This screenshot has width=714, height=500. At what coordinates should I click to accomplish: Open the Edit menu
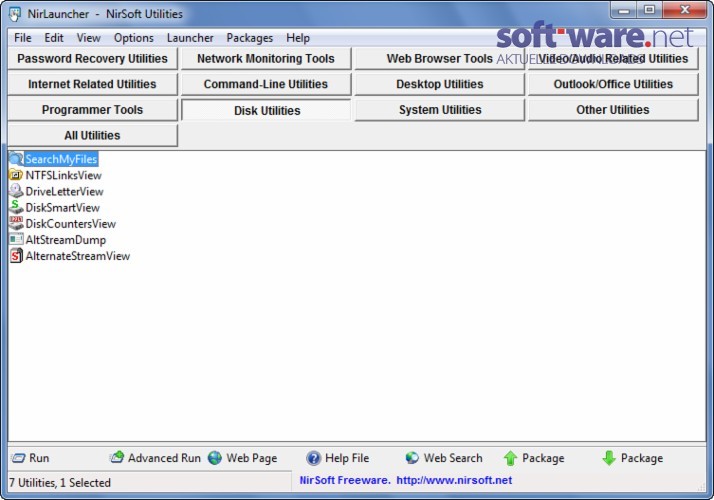[54, 38]
